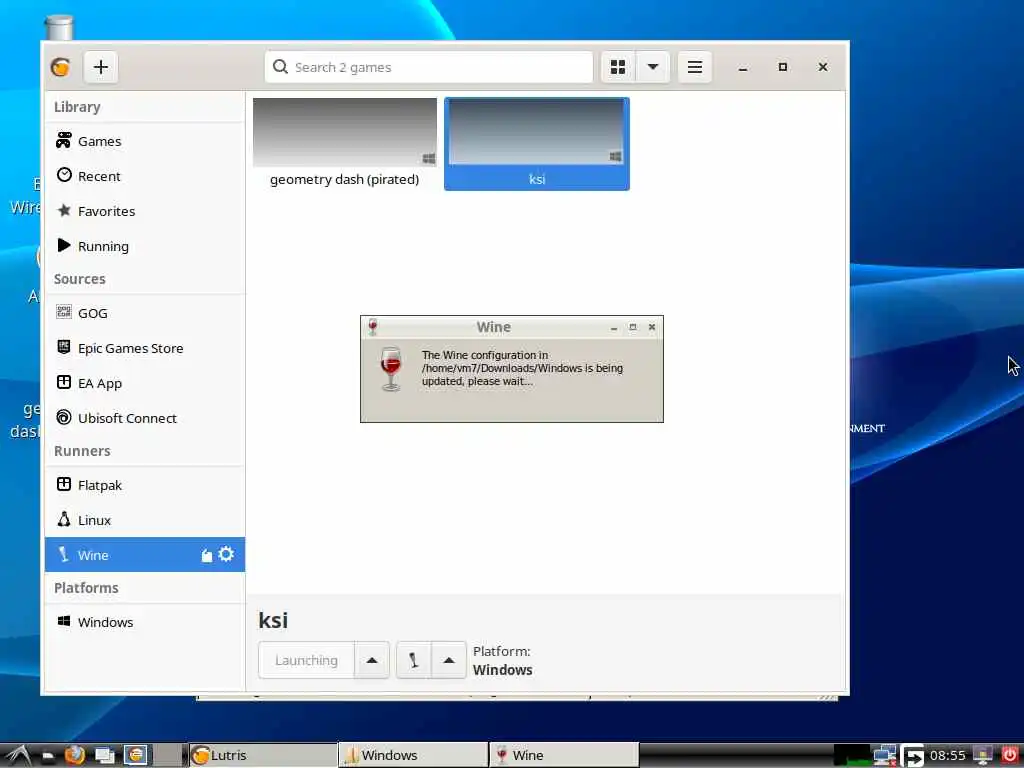This screenshot has width=1024, height=768.
Task: Switch to Wine taskbar window button
Action: click(564, 755)
